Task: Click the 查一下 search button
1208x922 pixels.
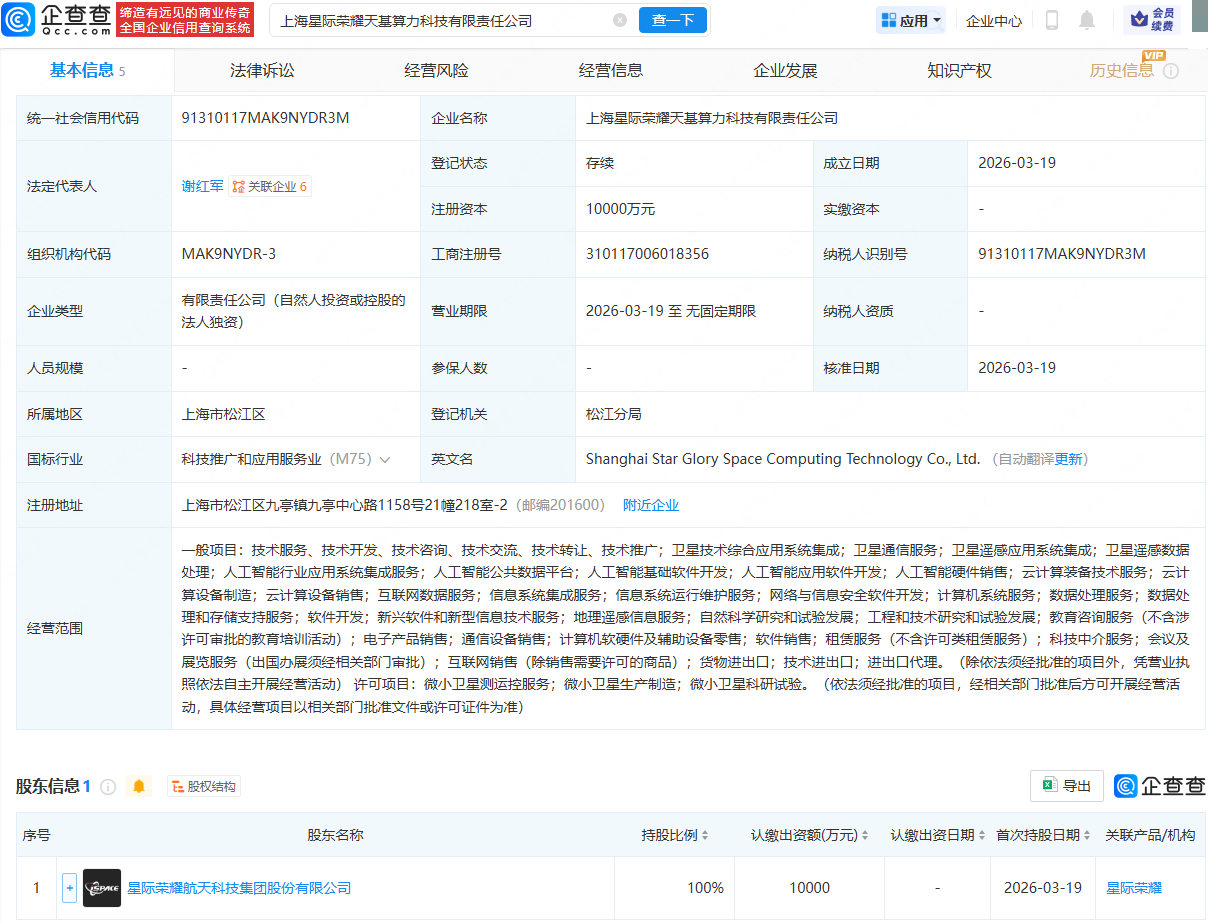Action: (x=672, y=19)
